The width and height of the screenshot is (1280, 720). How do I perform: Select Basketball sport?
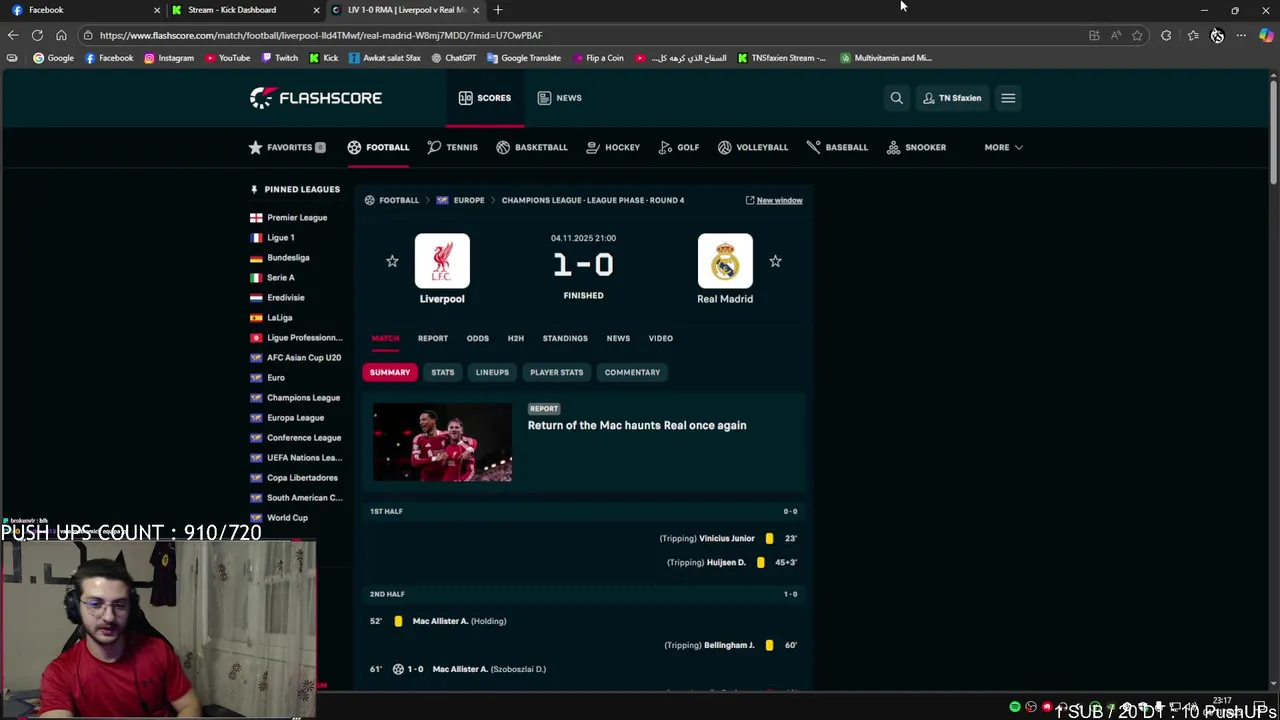pos(532,147)
